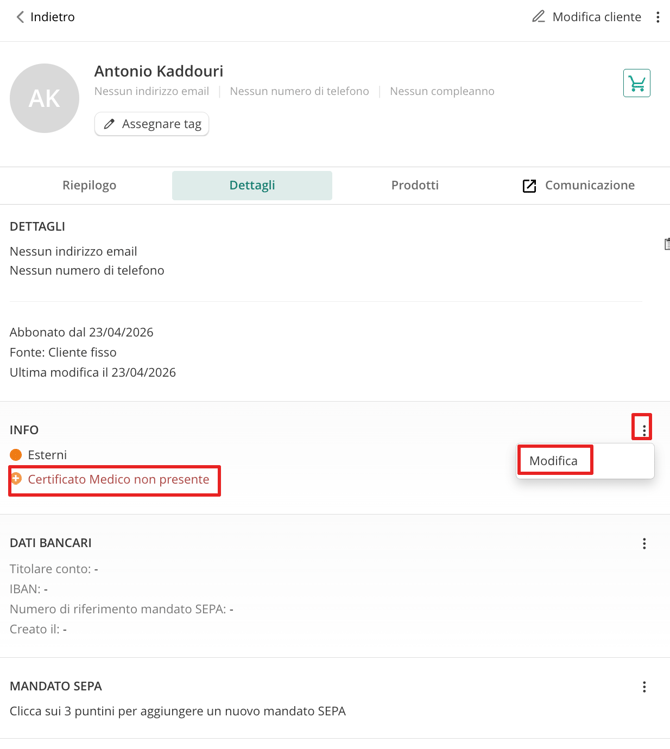
Task: Choose Modifica from the popup menu
Action: [554, 461]
